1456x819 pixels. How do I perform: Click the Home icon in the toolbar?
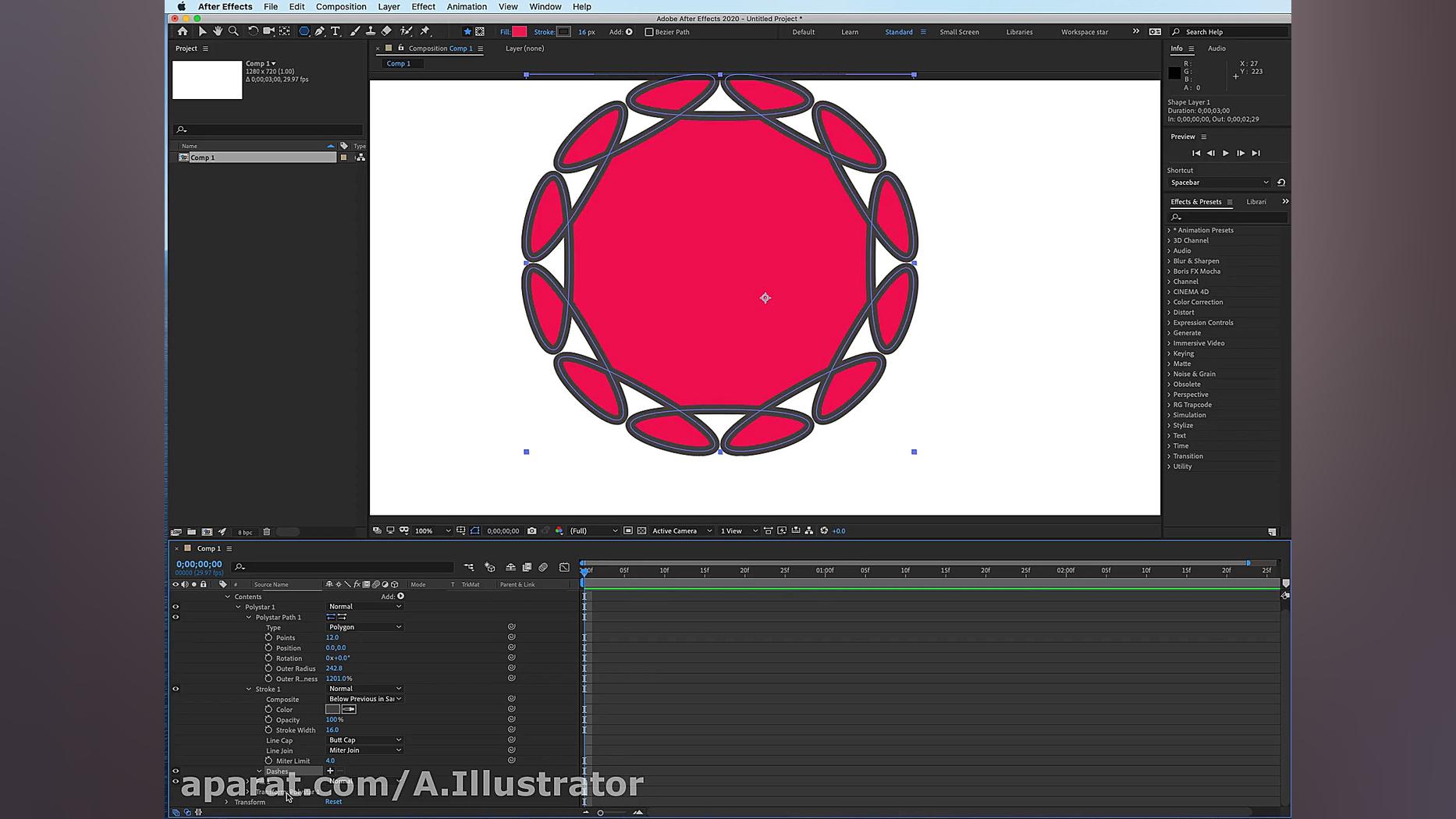click(x=183, y=31)
